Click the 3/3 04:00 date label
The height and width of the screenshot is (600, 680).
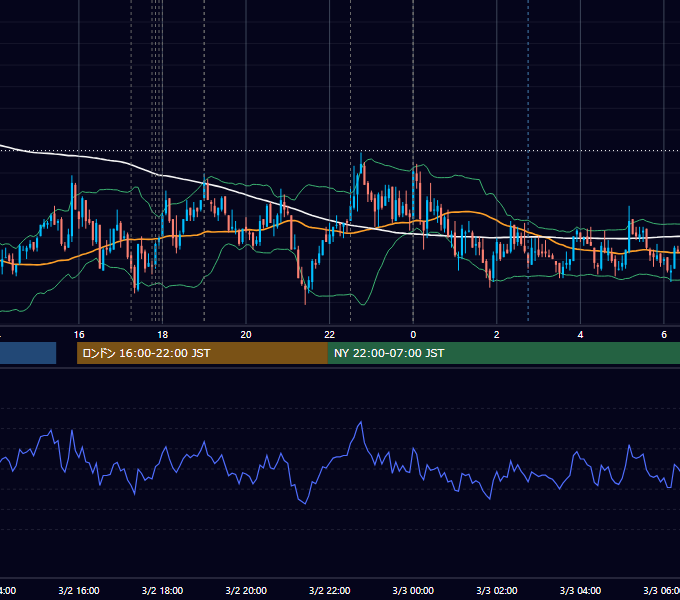[x=580, y=590]
